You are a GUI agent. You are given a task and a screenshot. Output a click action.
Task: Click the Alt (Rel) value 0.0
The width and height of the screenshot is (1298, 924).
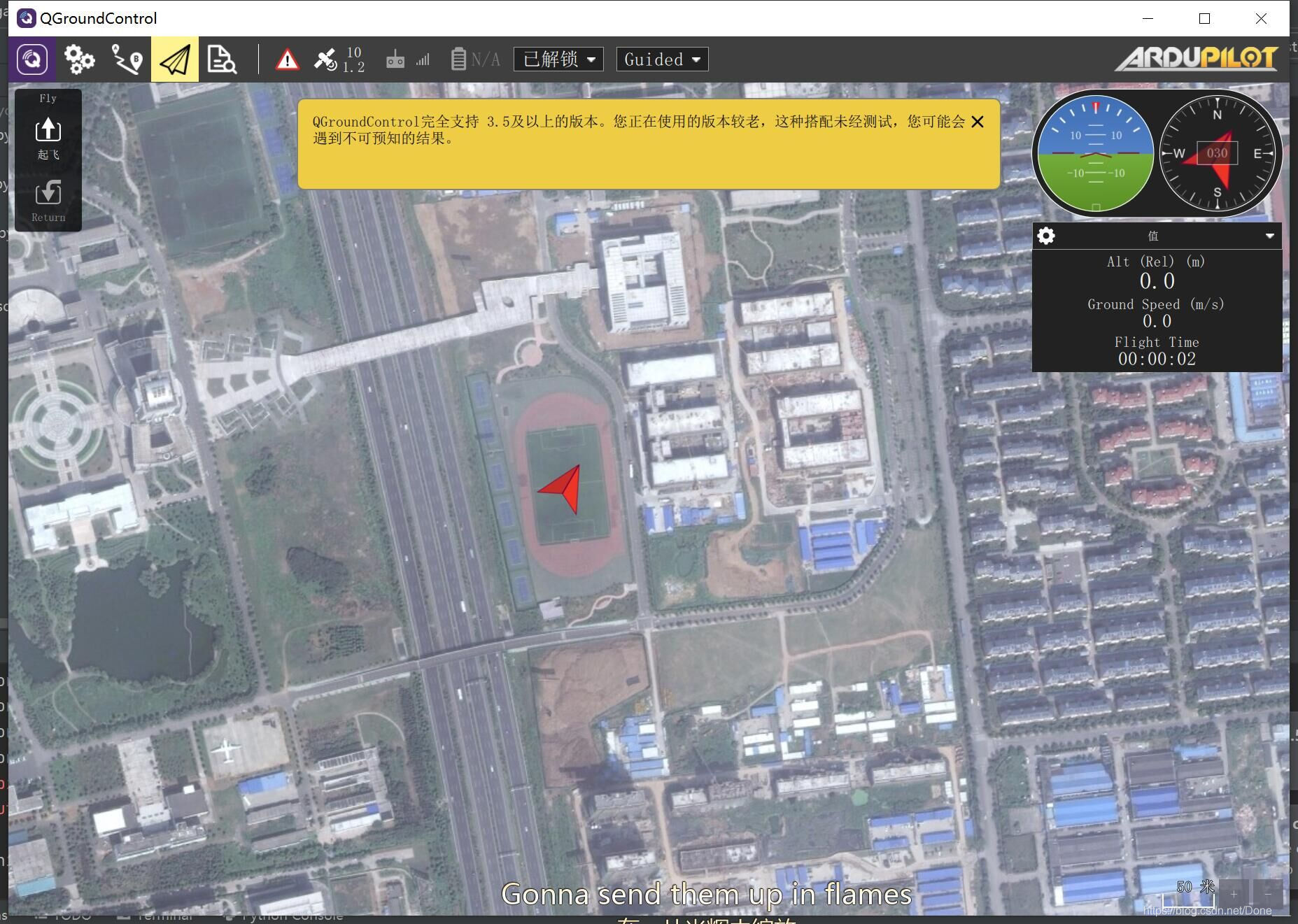(1157, 281)
